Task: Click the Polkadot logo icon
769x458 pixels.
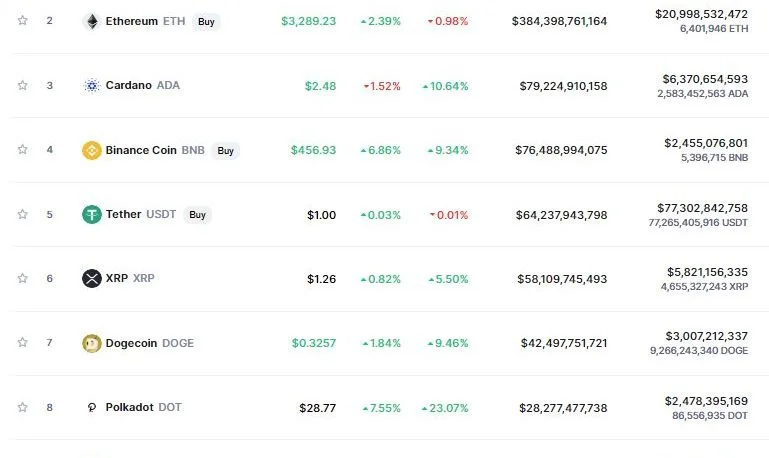Action: 92,407
